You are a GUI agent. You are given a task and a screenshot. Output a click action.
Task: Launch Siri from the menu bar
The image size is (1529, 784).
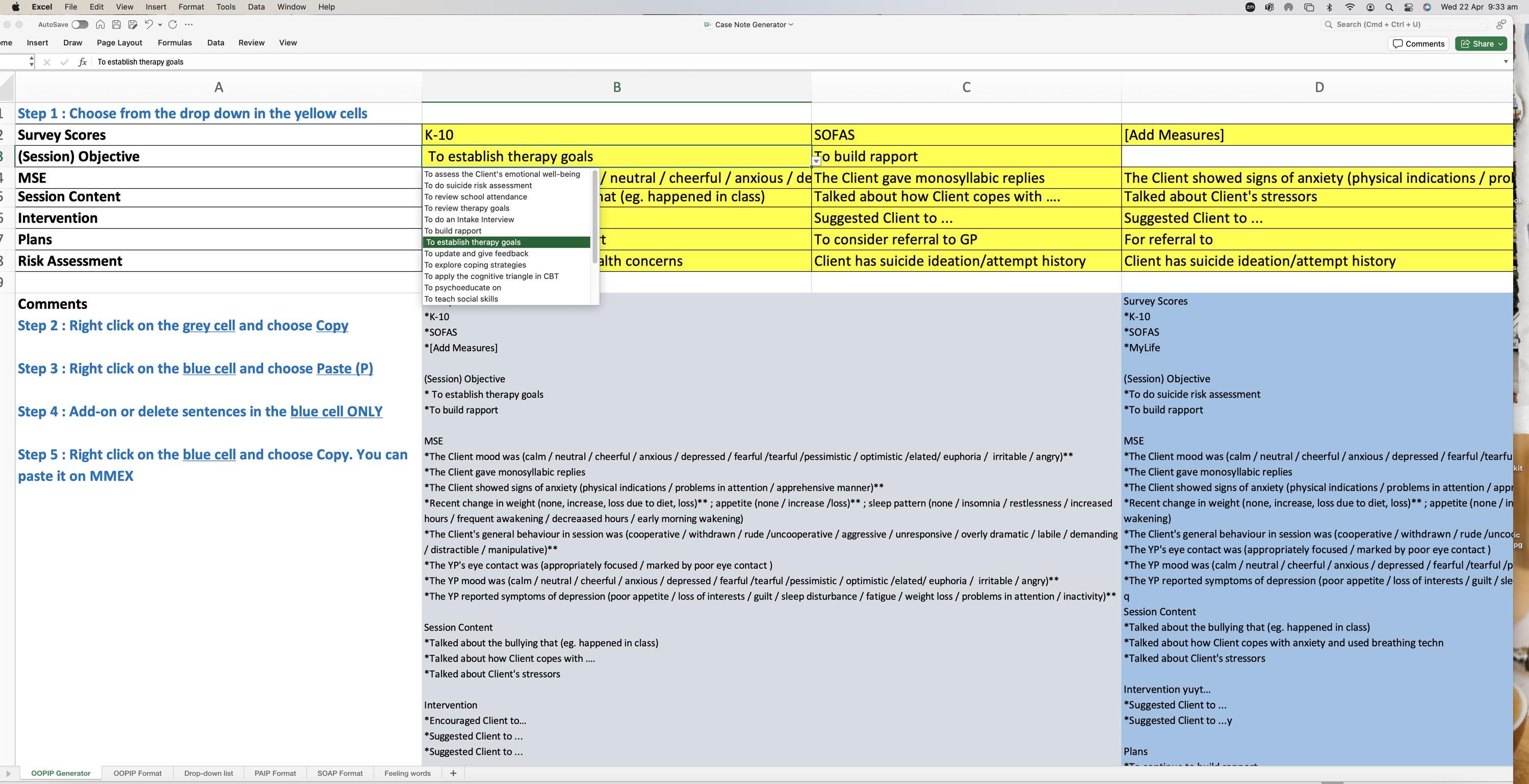tap(1427, 7)
